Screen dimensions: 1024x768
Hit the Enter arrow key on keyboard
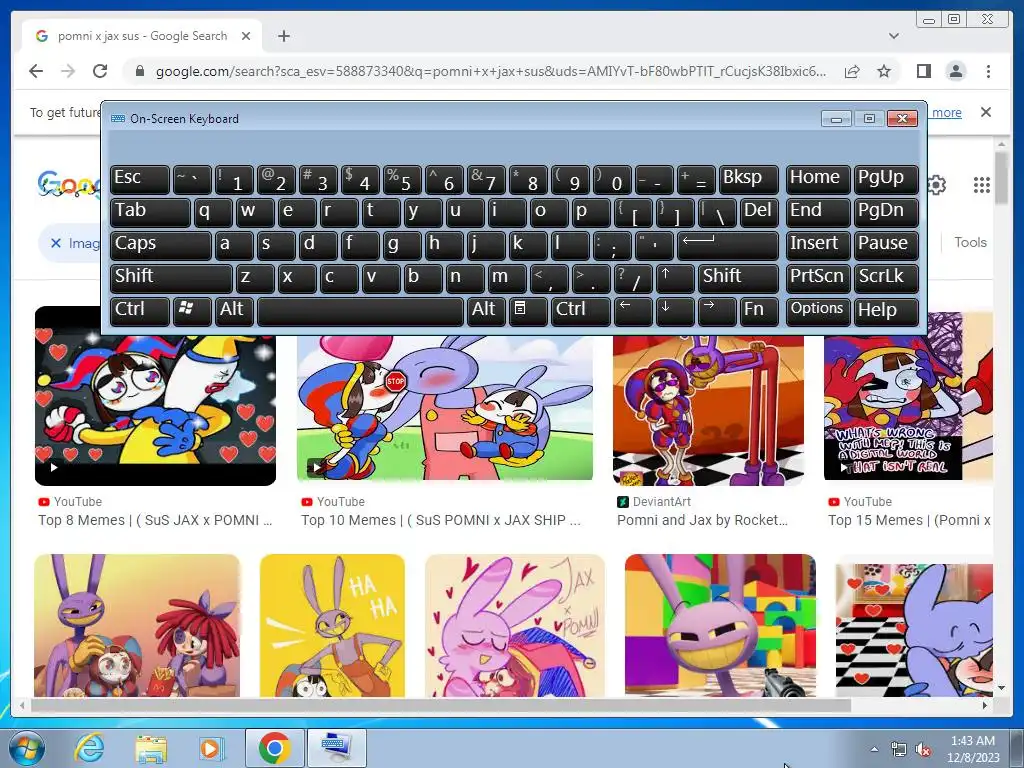(728, 244)
